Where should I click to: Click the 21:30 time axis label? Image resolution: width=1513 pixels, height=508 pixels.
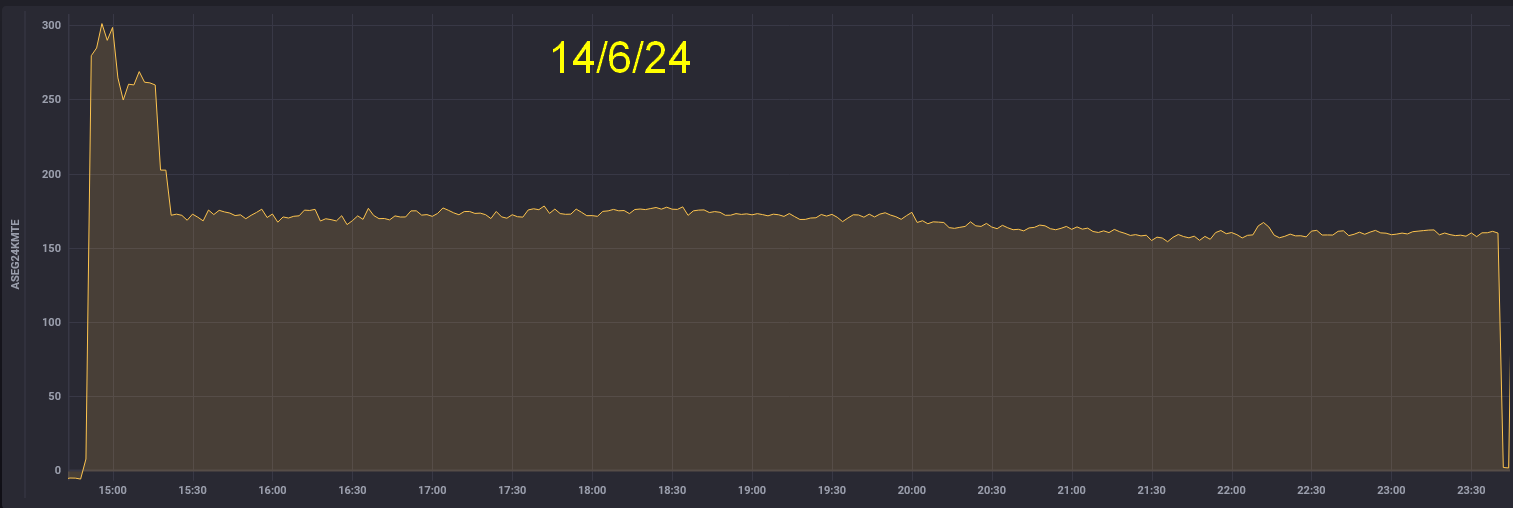pyautogui.click(x=1152, y=490)
